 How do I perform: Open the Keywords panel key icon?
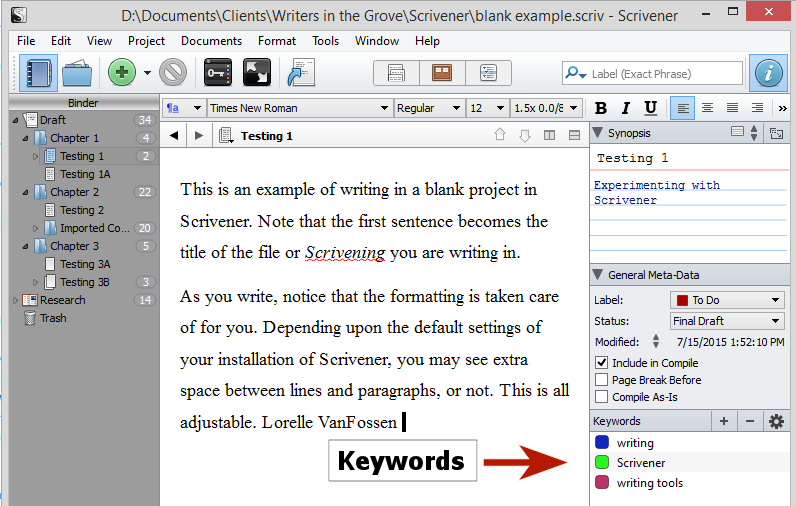[x=217, y=72]
